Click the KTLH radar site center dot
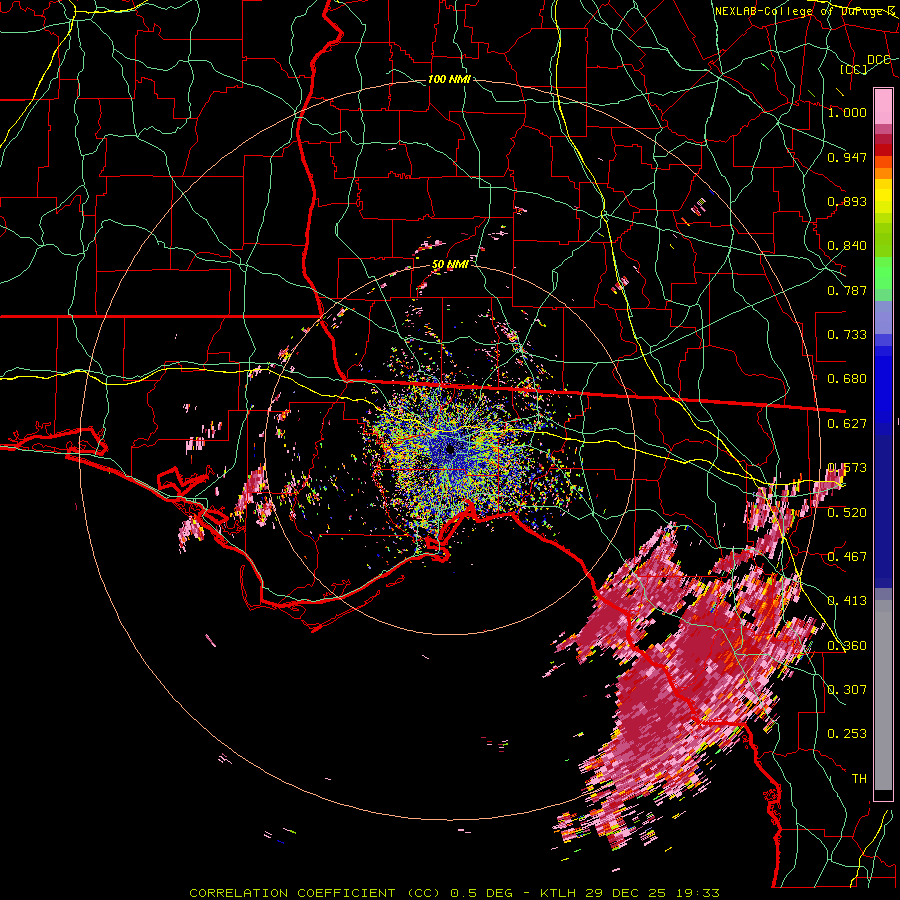 450,449
